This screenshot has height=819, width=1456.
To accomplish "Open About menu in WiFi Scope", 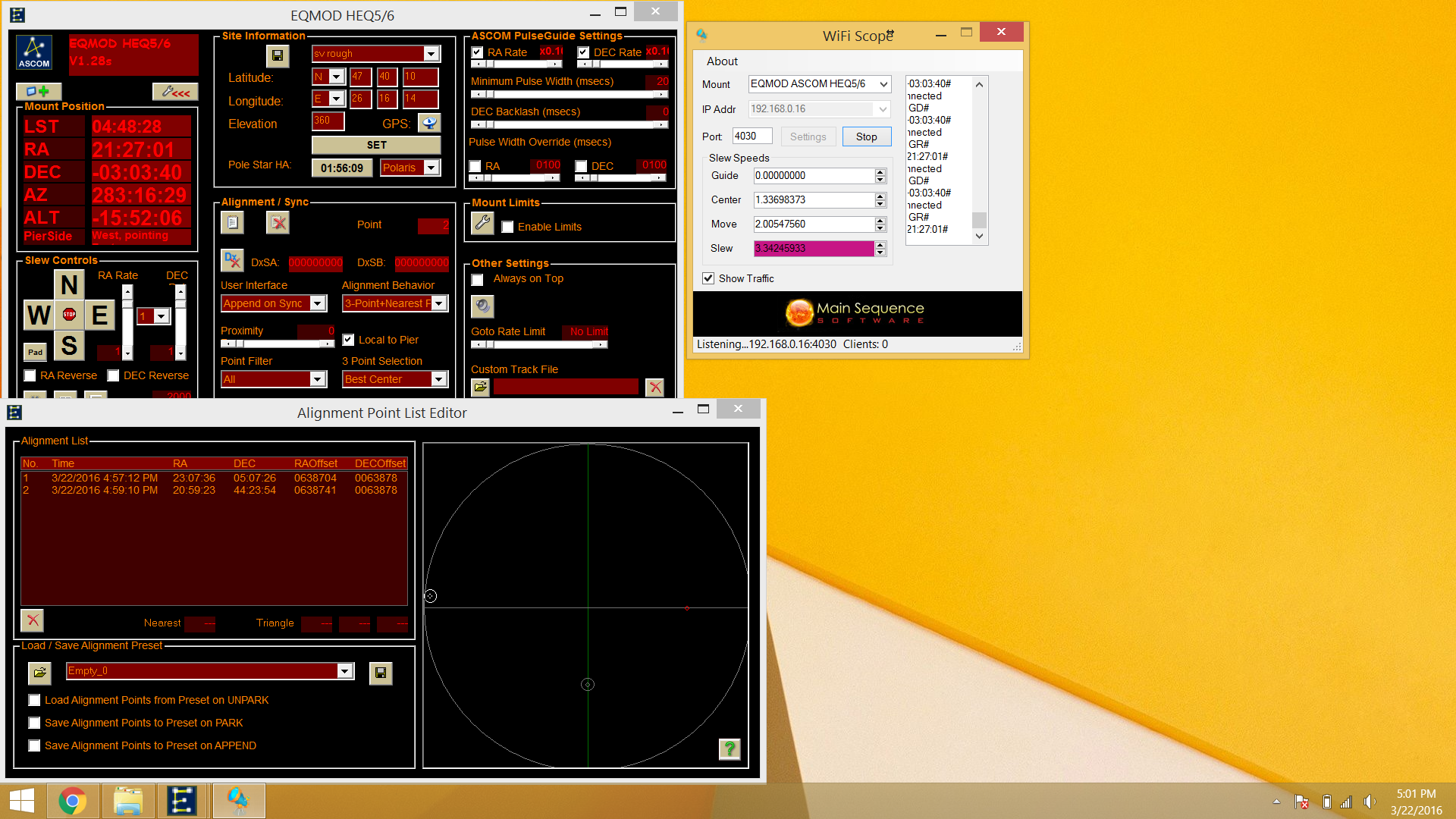I will 722,61.
